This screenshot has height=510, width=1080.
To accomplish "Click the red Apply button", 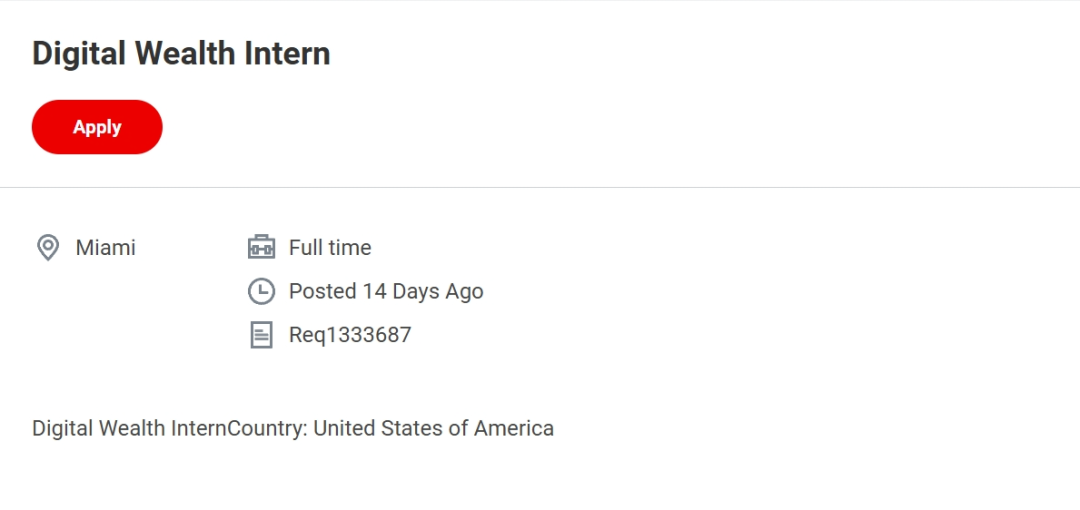I will (x=97, y=127).
